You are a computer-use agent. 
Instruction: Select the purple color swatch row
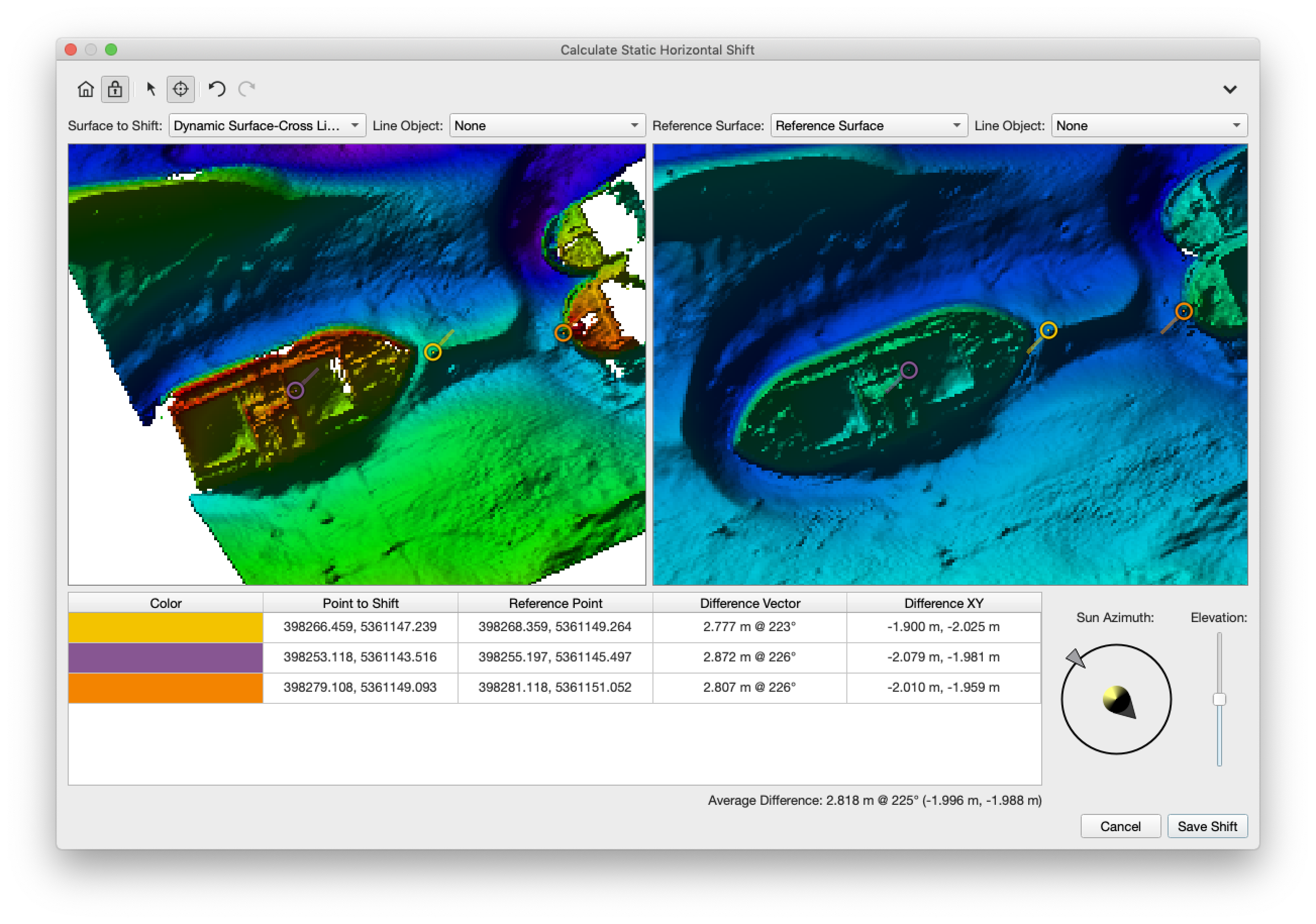coord(165,657)
